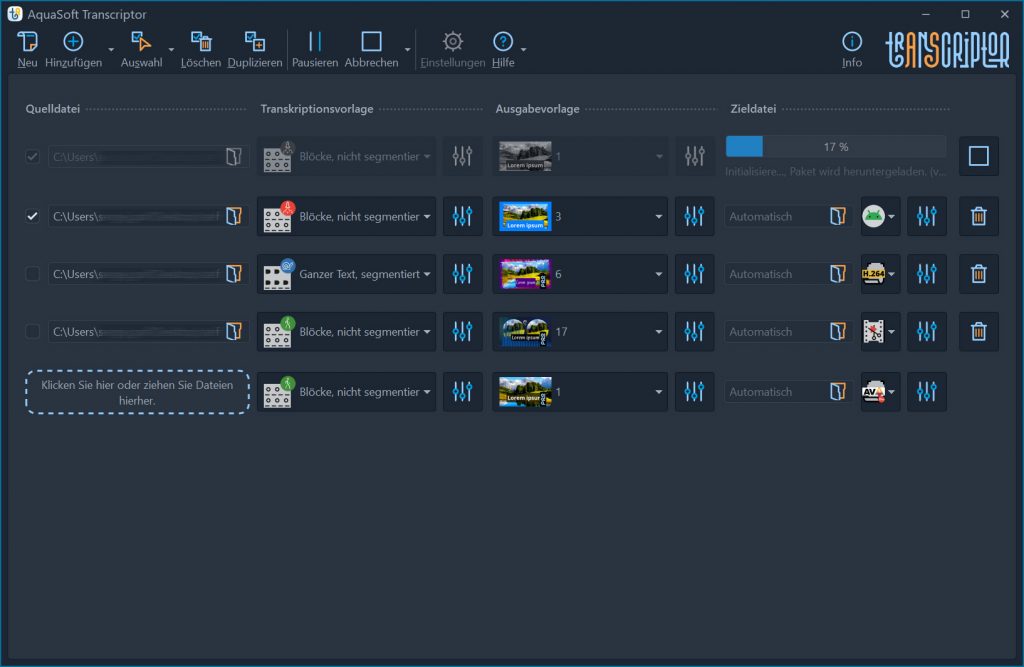
Task: Open the Info panel icon
Action: pos(852,43)
